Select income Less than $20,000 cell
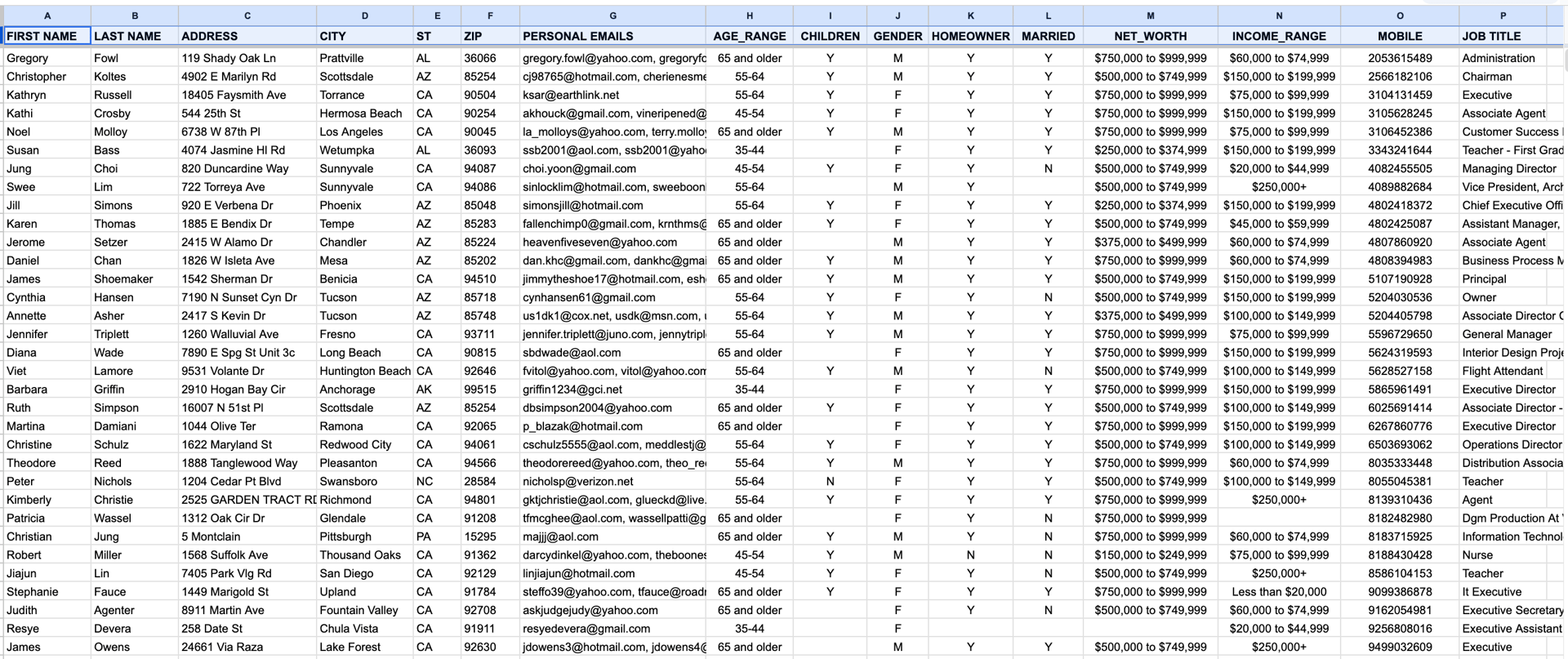Screen dimensions: 1568x659 (x=1279, y=591)
